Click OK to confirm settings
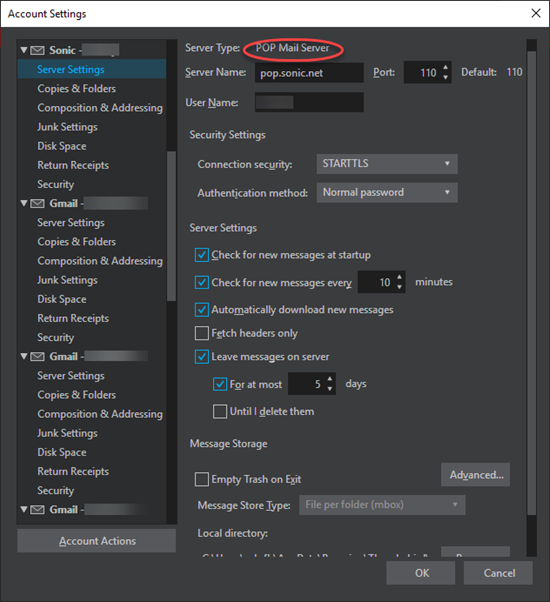The height and width of the screenshot is (602, 550). point(421,573)
